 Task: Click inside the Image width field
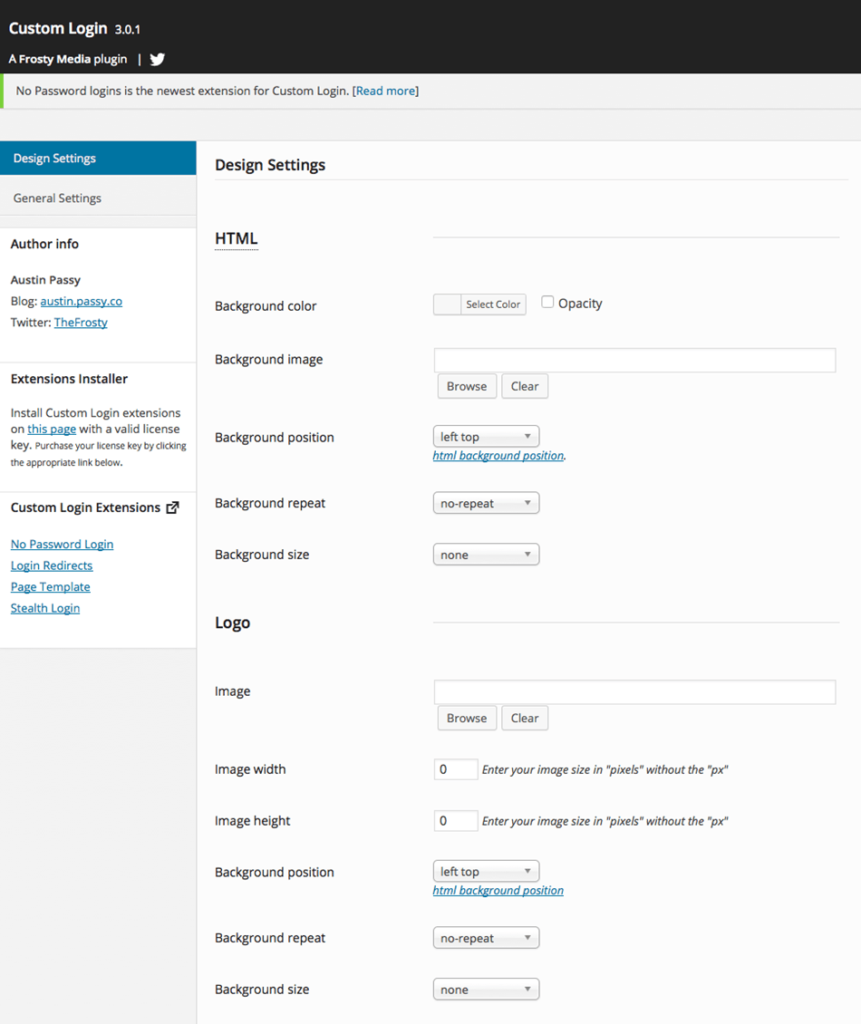click(455, 769)
